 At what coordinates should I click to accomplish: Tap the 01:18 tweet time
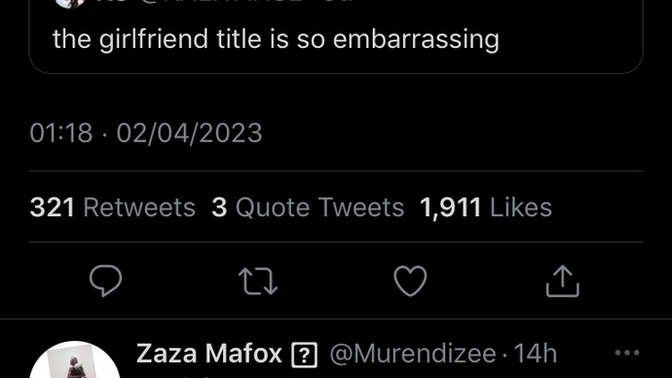pos(61,132)
